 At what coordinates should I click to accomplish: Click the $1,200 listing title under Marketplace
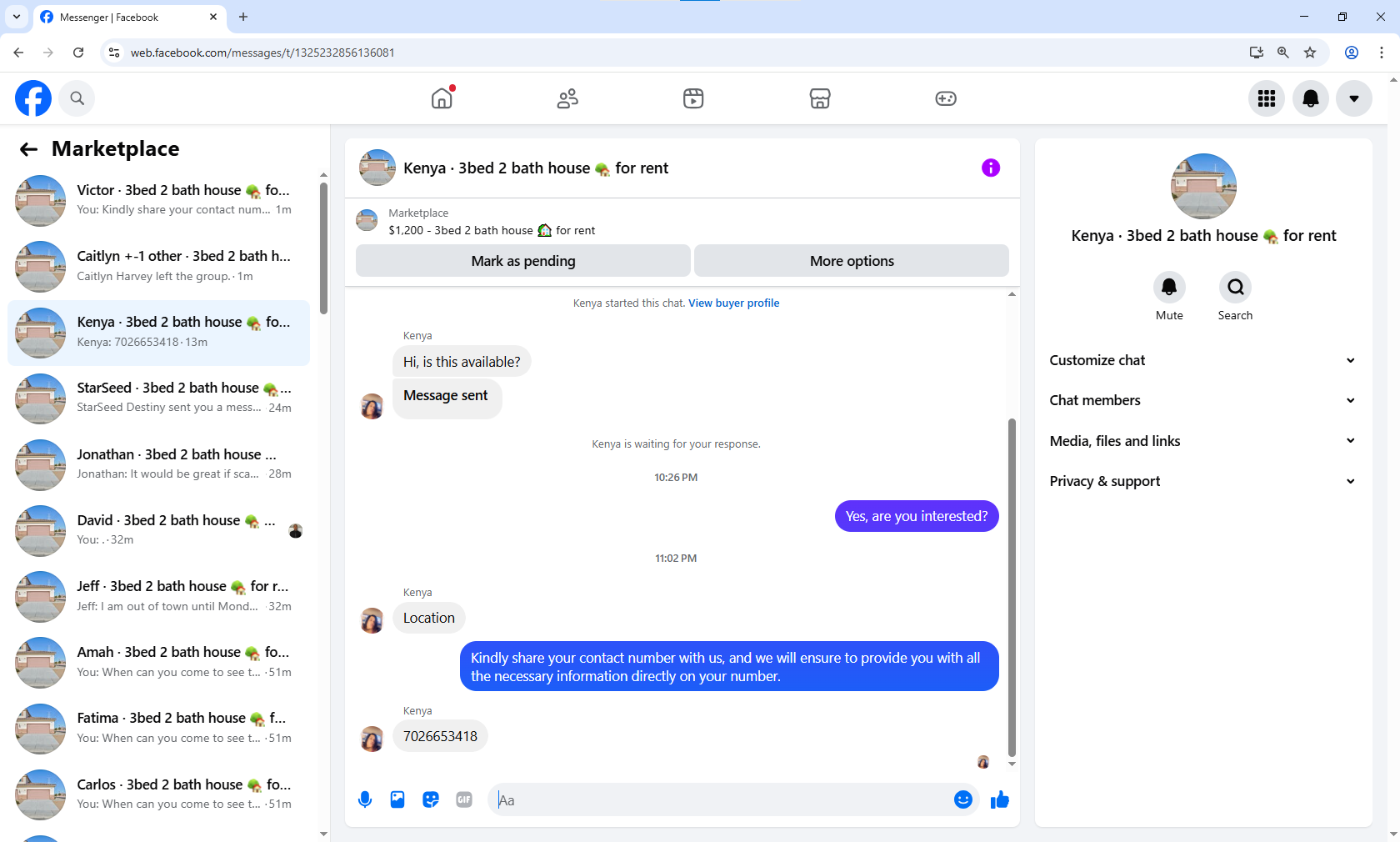(492, 230)
